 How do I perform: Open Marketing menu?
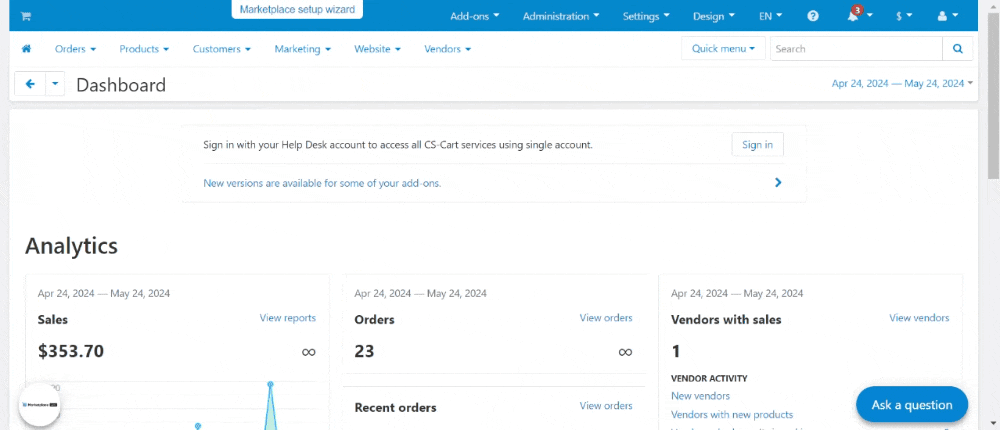tap(302, 48)
